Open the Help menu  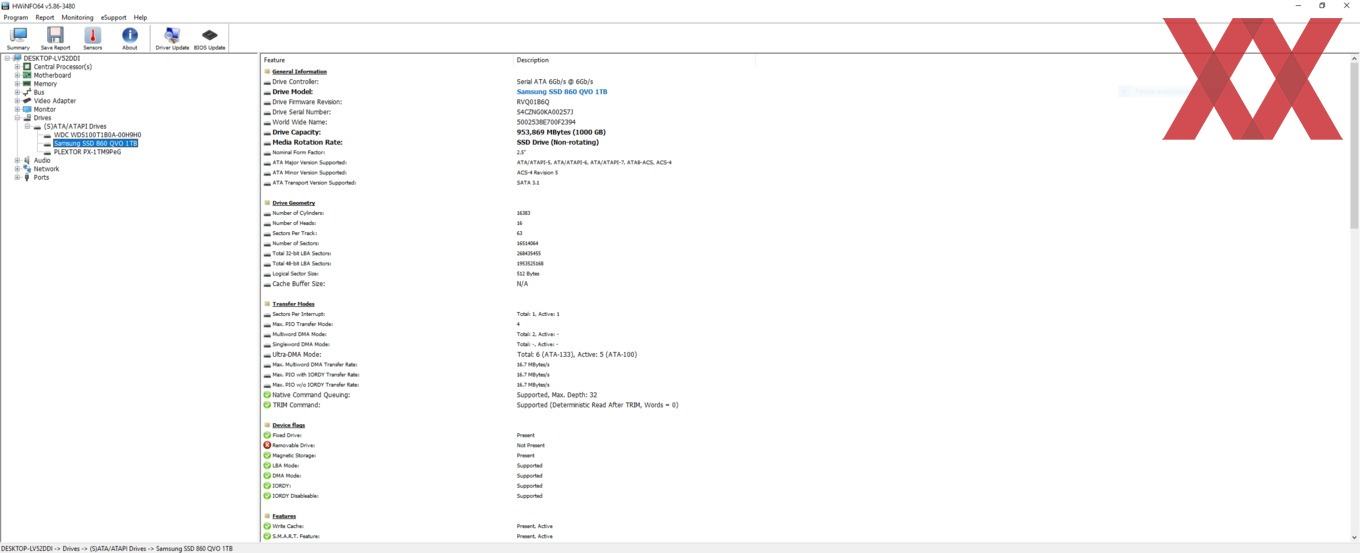(140, 17)
